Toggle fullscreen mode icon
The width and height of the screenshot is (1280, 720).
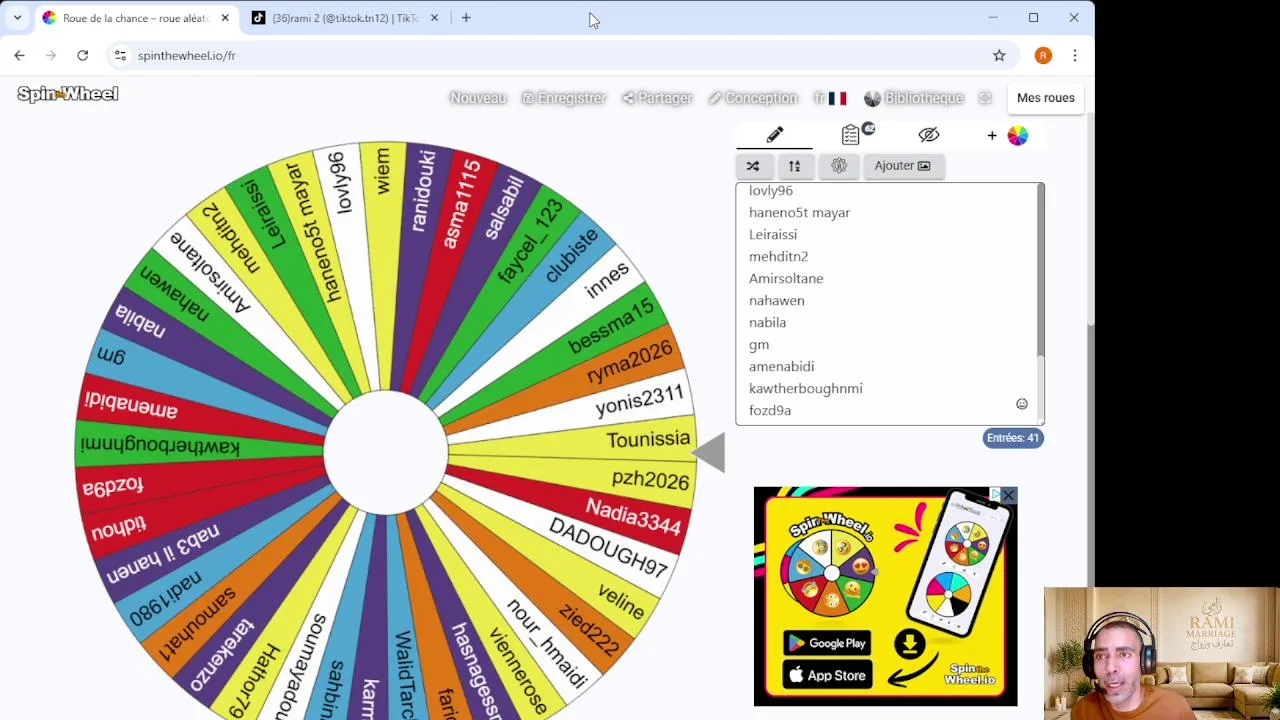985,98
